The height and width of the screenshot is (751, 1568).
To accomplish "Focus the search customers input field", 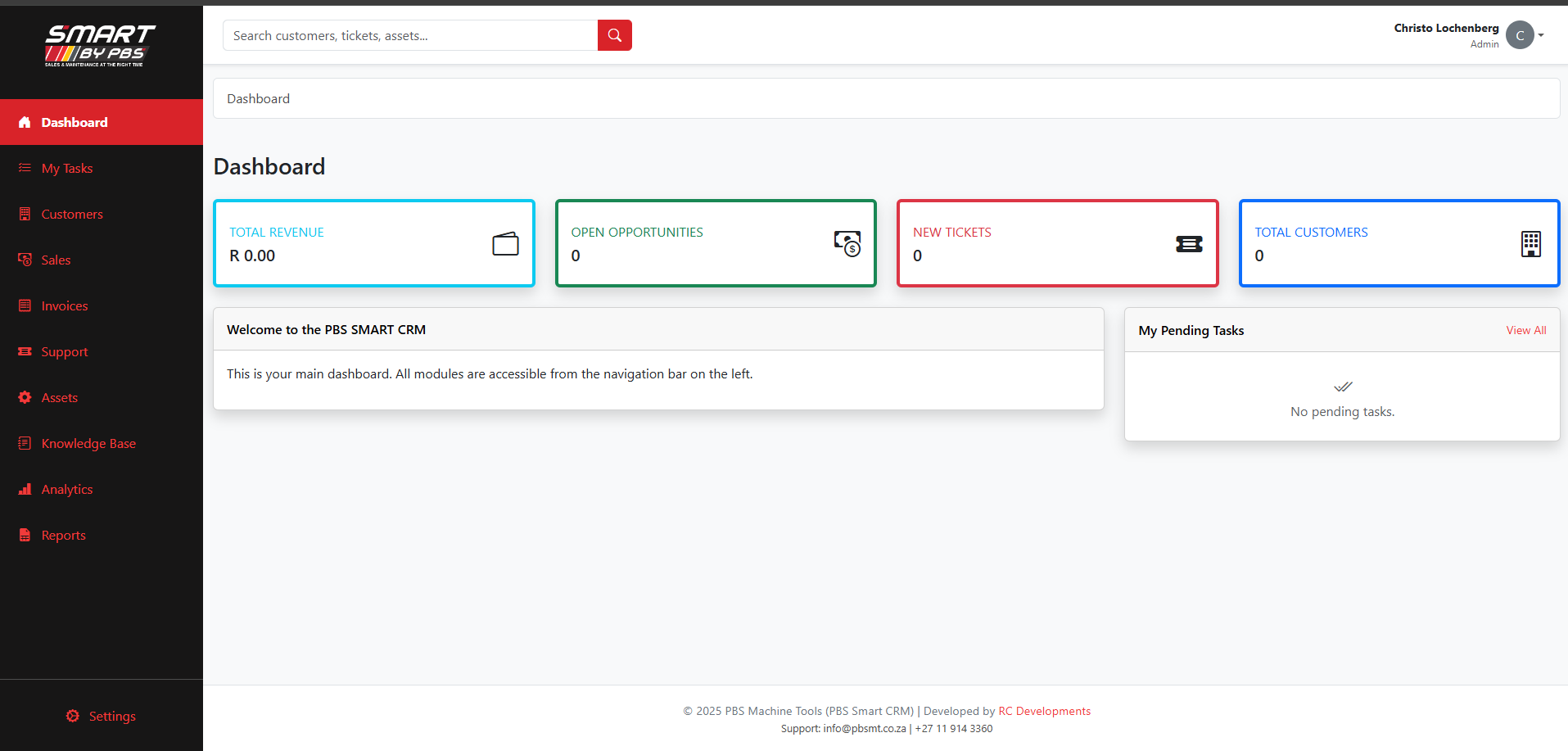I will pos(410,35).
